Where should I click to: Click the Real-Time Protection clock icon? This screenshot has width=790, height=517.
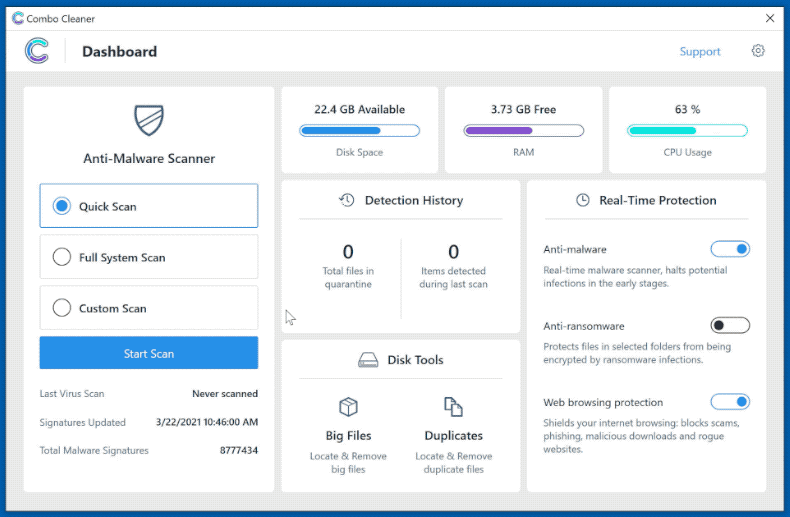[x=582, y=200]
